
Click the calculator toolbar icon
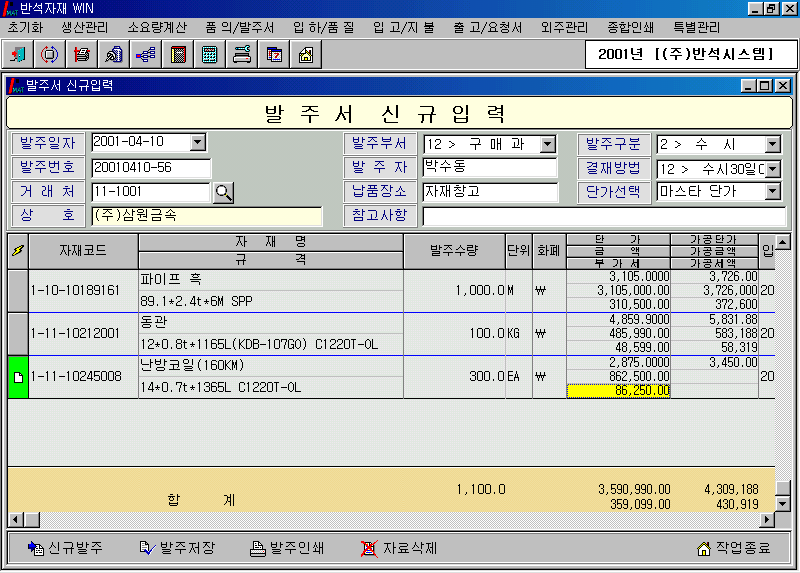[x=210, y=54]
